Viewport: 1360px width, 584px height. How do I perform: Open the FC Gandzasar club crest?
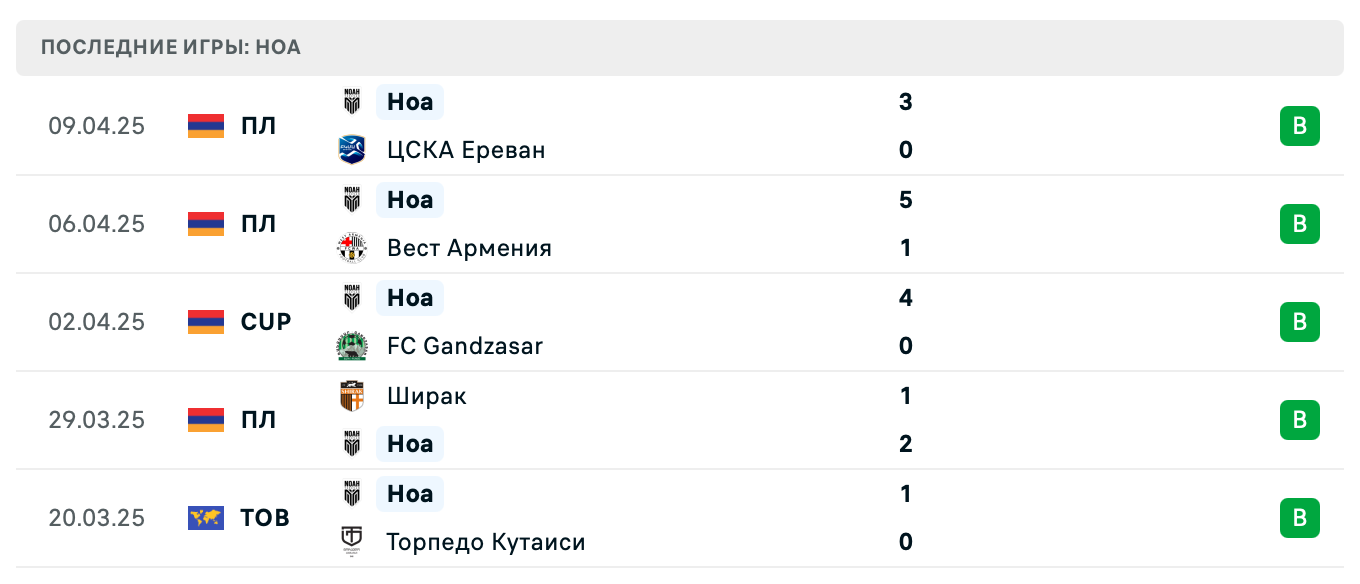[x=351, y=345]
